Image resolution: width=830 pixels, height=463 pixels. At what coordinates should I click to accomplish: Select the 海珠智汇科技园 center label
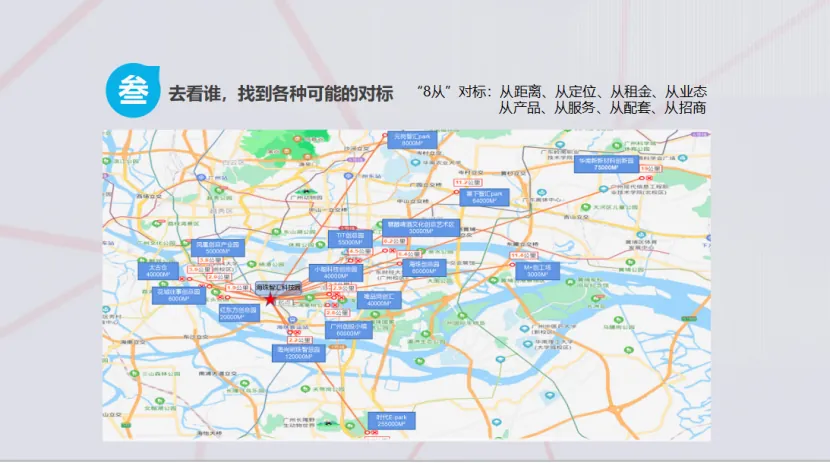tap(278, 287)
